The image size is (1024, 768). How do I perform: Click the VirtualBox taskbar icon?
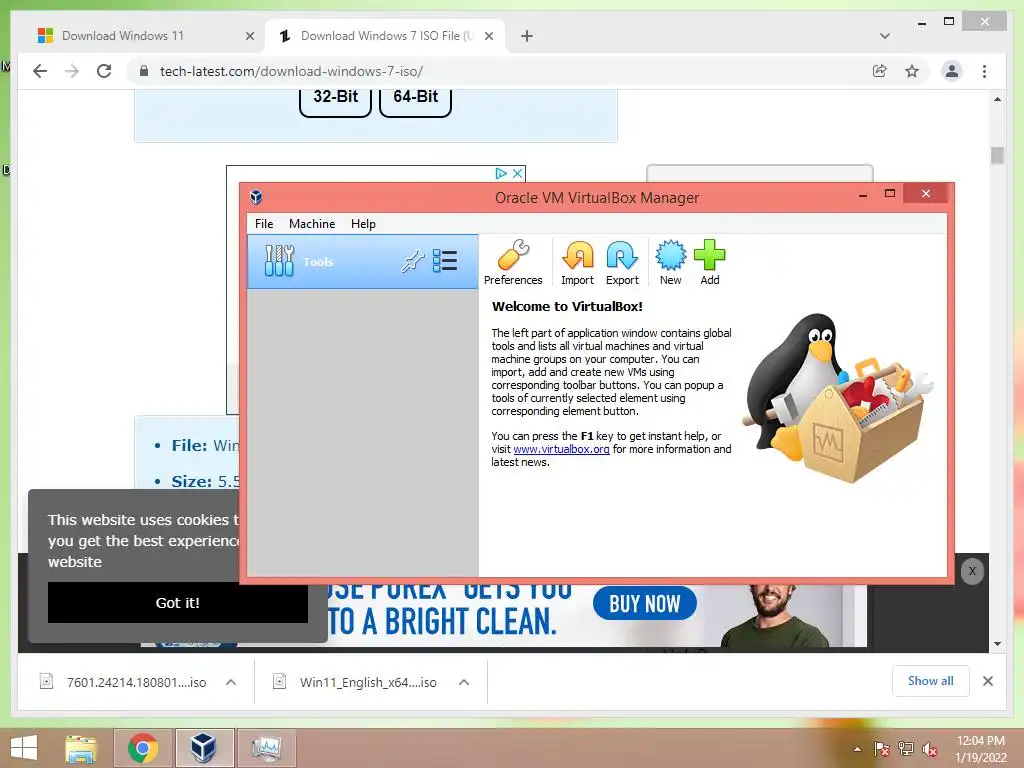(204, 748)
